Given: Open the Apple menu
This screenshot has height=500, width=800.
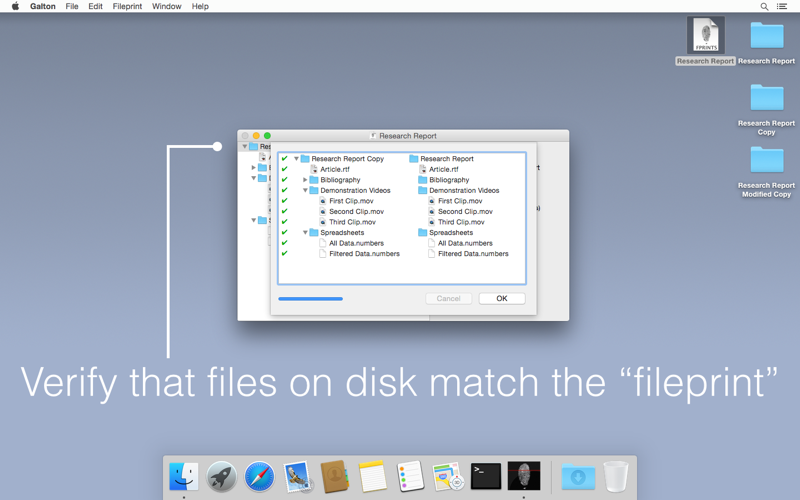Looking at the screenshot, I should click(x=15, y=6).
